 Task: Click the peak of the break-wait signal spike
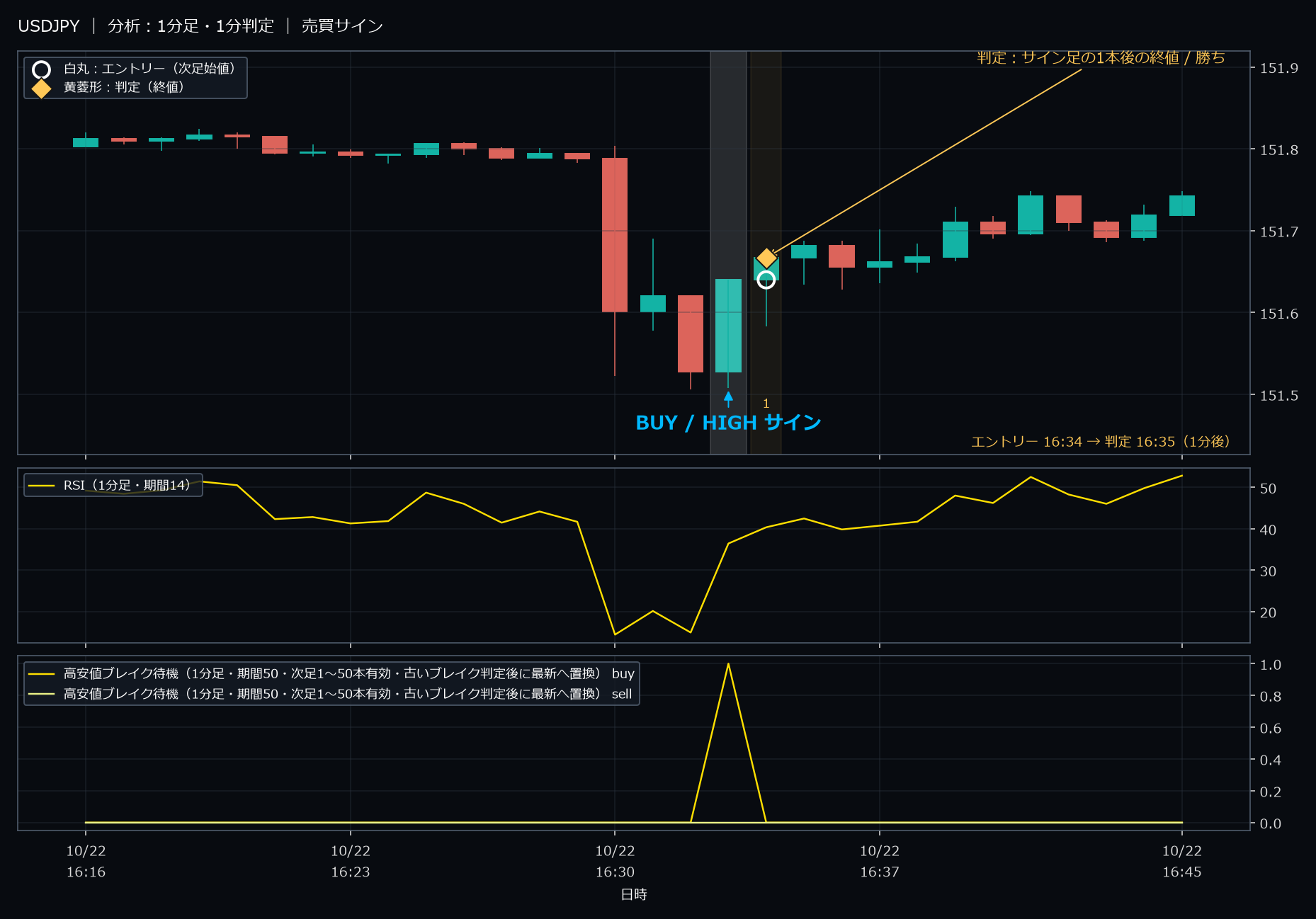point(728,664)
